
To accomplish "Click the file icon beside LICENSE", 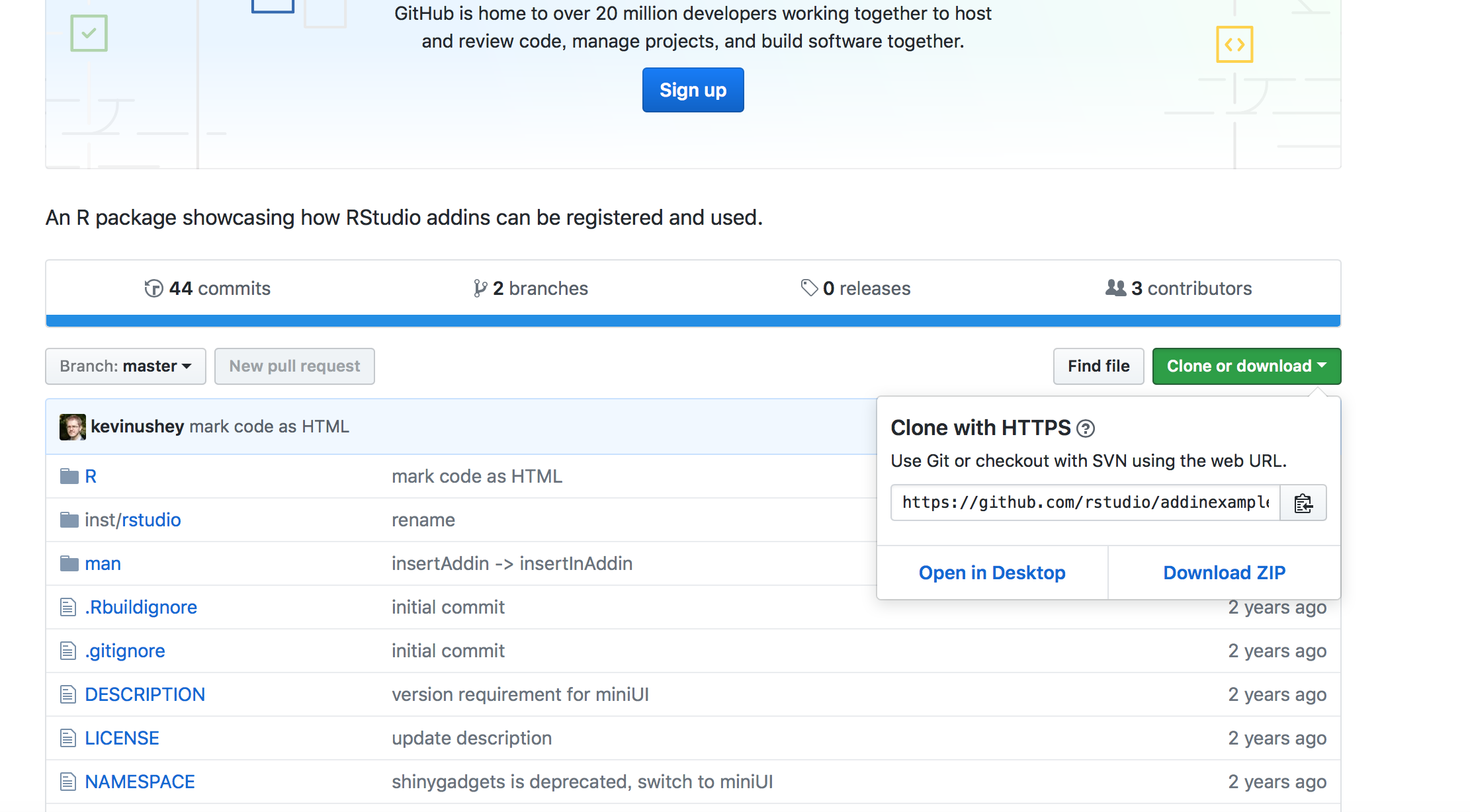I will tap(68, 738).
